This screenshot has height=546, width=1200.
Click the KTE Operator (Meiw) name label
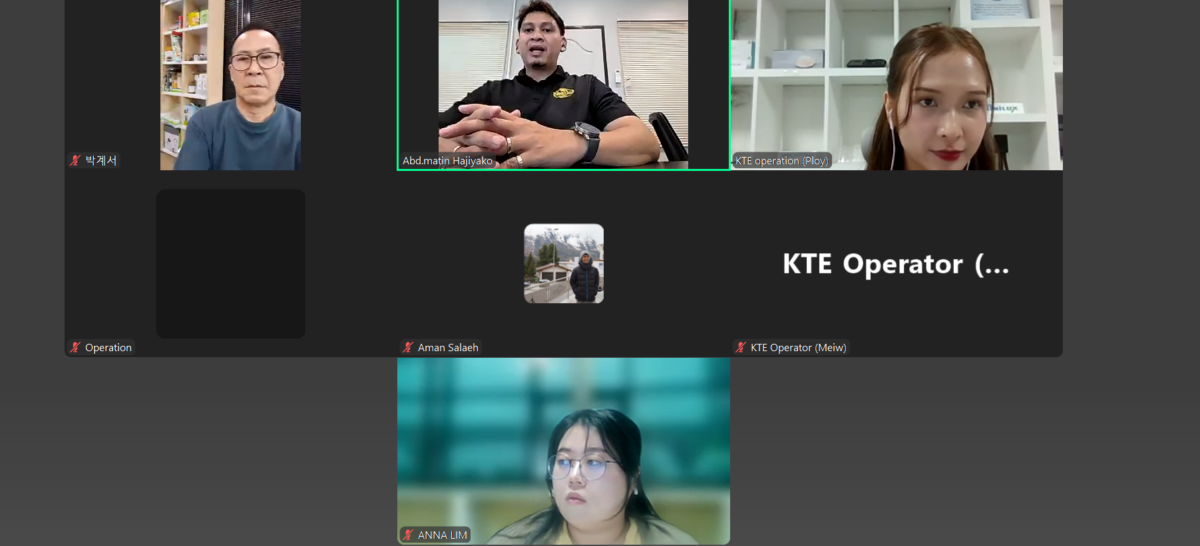[798, 348]
